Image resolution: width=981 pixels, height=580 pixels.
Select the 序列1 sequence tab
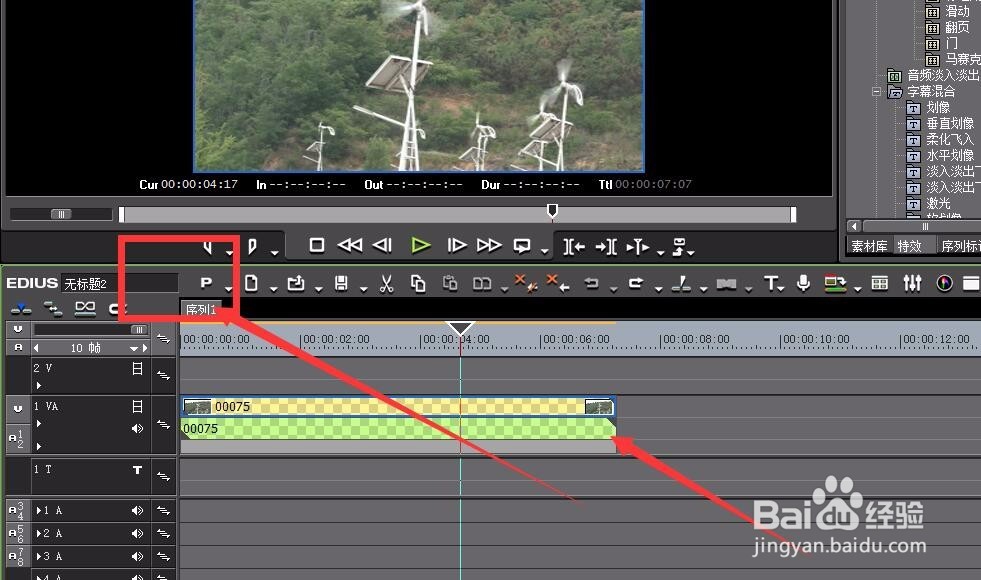point(201,309)
